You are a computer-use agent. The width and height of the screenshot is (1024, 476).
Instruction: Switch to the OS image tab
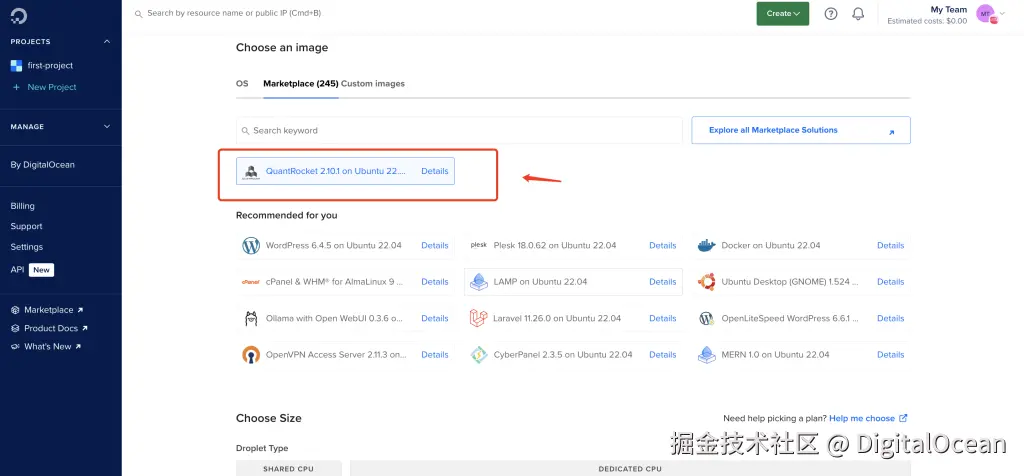242,84
